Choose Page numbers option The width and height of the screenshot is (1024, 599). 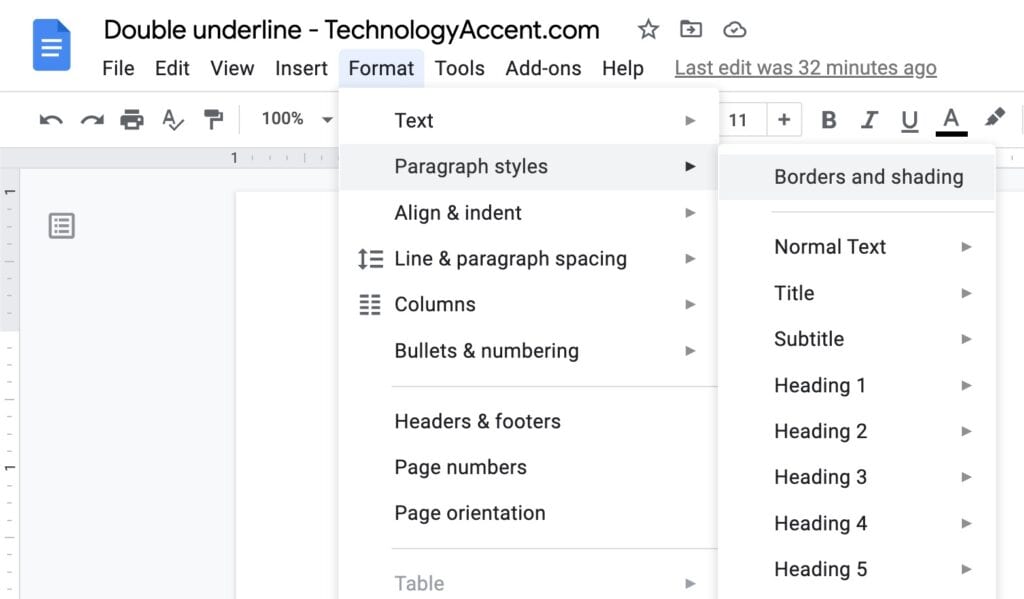click(x=528, y=467)
